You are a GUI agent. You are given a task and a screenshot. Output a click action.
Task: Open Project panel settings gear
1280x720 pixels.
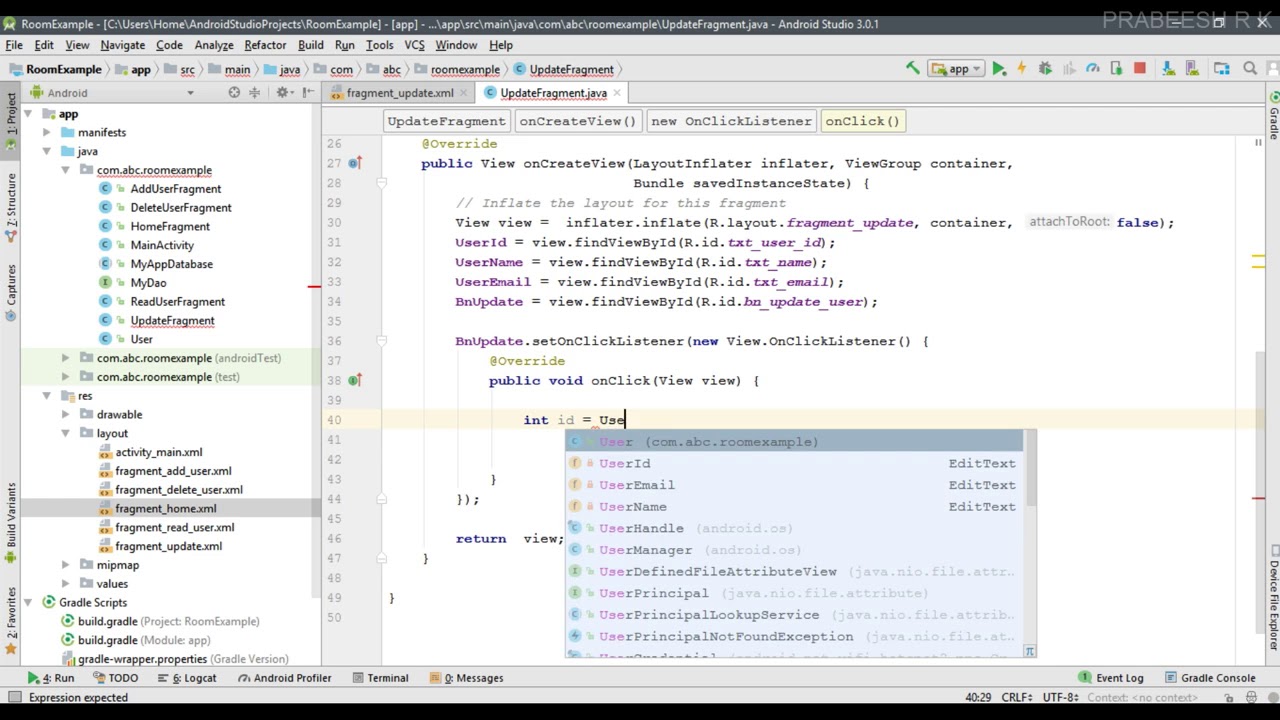click(283, 93)
